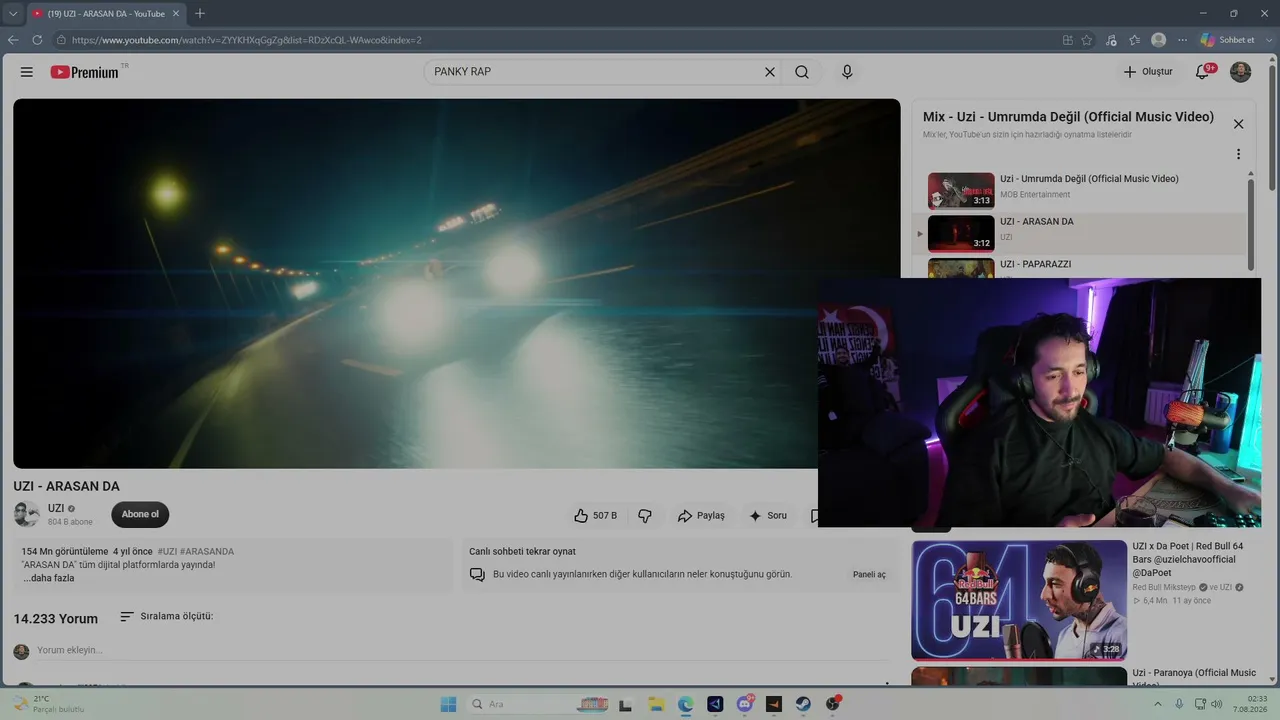Expand the Sohbet et dropdown arrow
The height and width of the screenshot is (720, 1280).
tap(1267, 40)
